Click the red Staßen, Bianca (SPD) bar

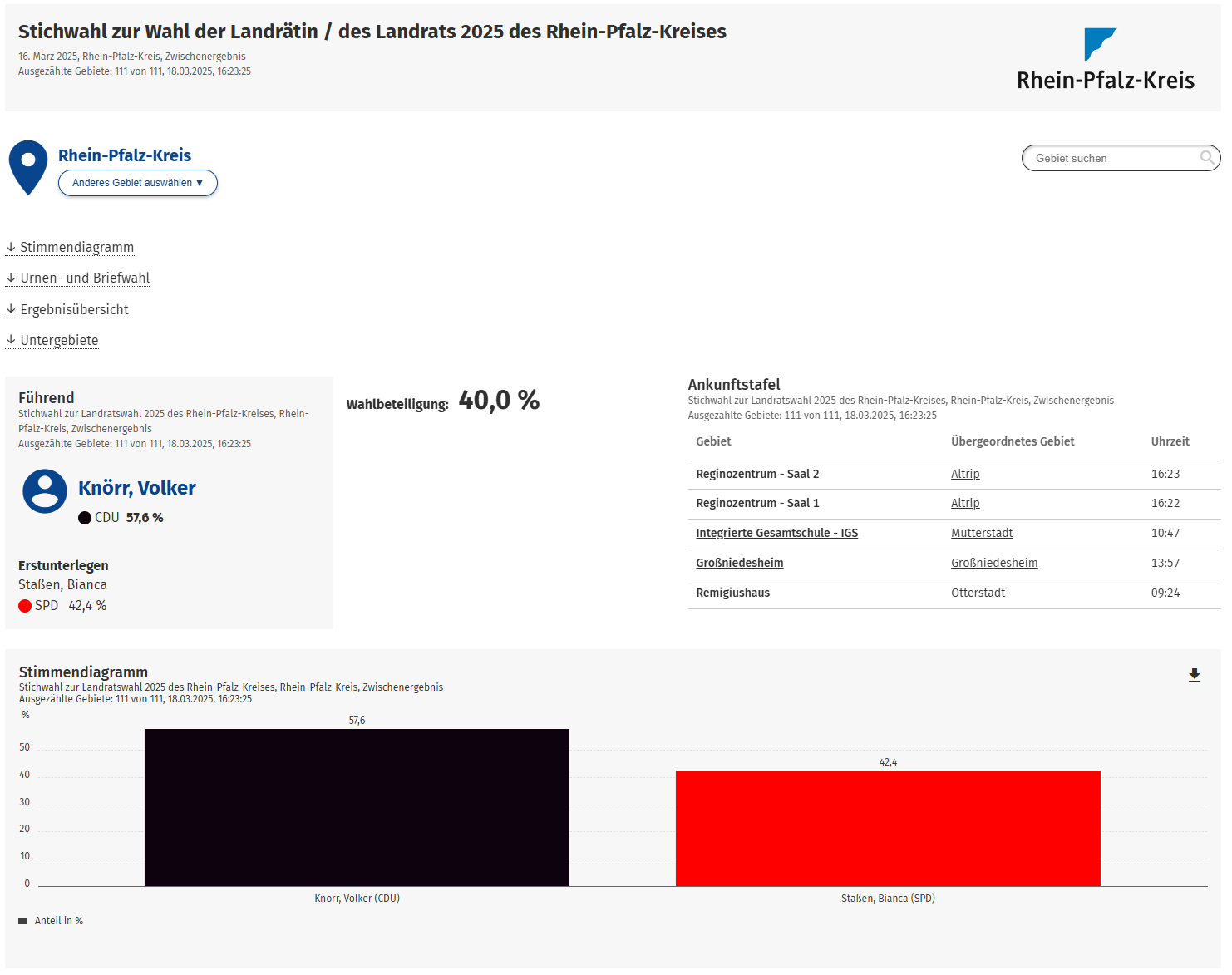[x=888, y=828]
